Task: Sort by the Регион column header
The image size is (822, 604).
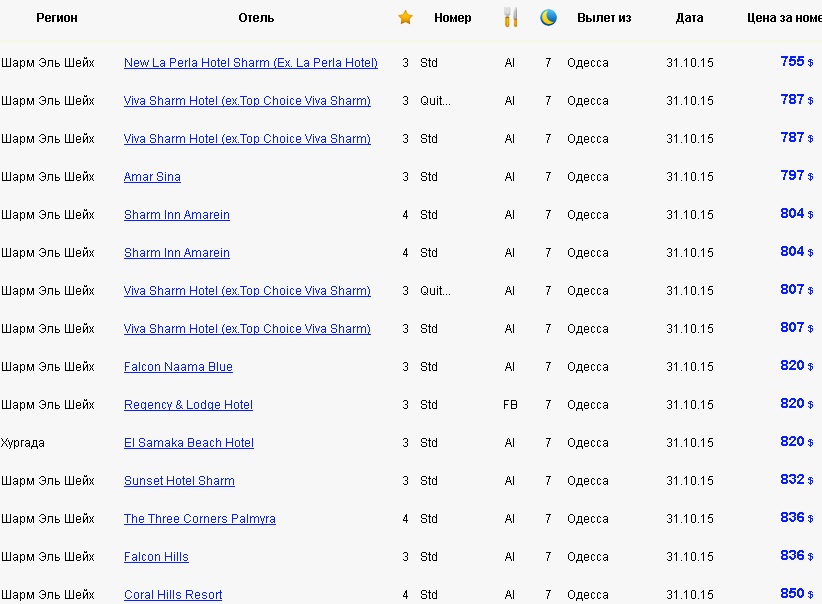Action: click(57, 18)
